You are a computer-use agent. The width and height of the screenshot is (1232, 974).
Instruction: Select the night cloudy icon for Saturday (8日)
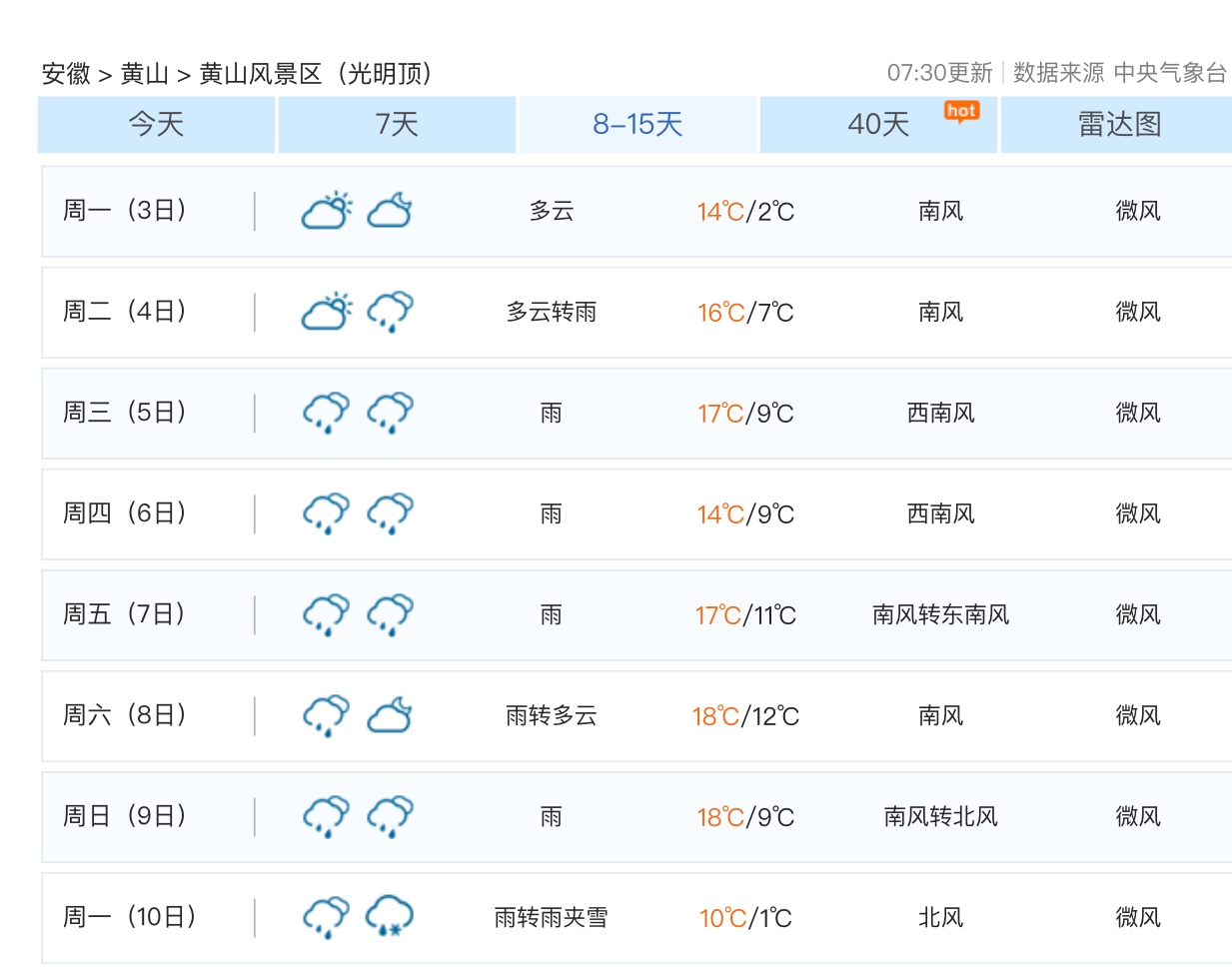389,714
